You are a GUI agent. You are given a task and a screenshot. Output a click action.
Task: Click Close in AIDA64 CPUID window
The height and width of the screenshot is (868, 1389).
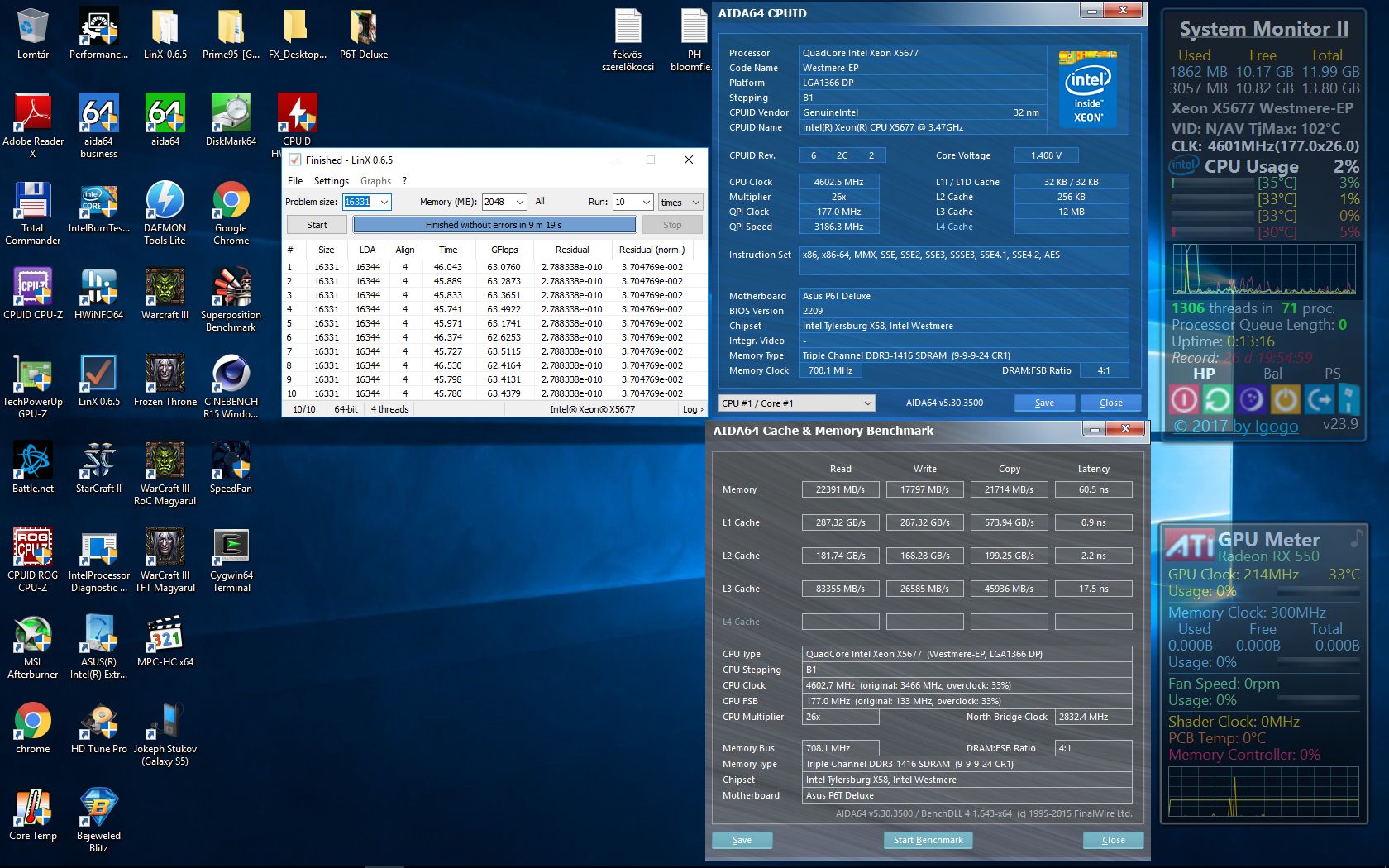(x=1111, y=403)
